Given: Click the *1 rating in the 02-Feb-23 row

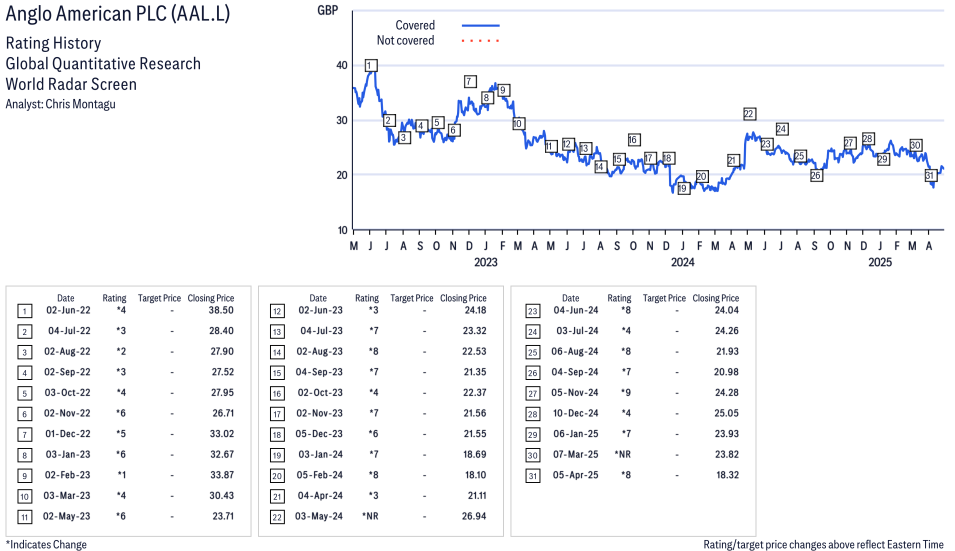Looking at the screenshot, I should click(122, 475).
